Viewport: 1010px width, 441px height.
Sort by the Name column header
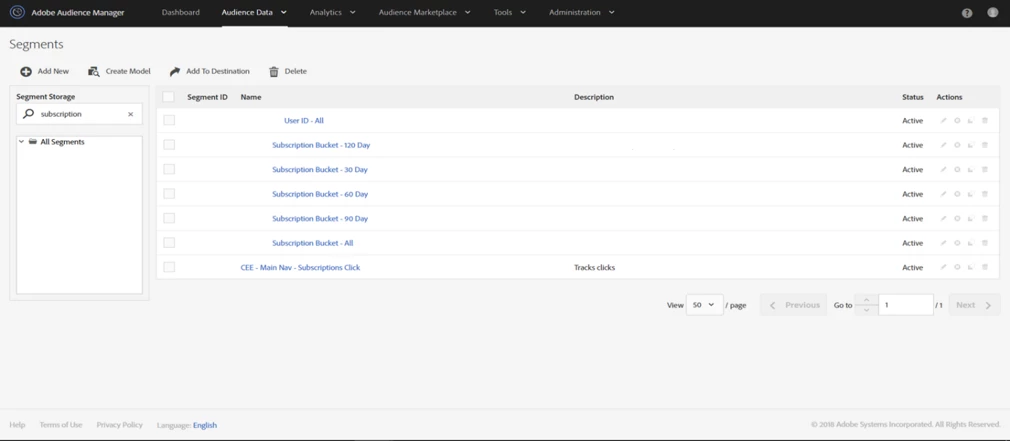pyautogui.click(x=251, y=97)
